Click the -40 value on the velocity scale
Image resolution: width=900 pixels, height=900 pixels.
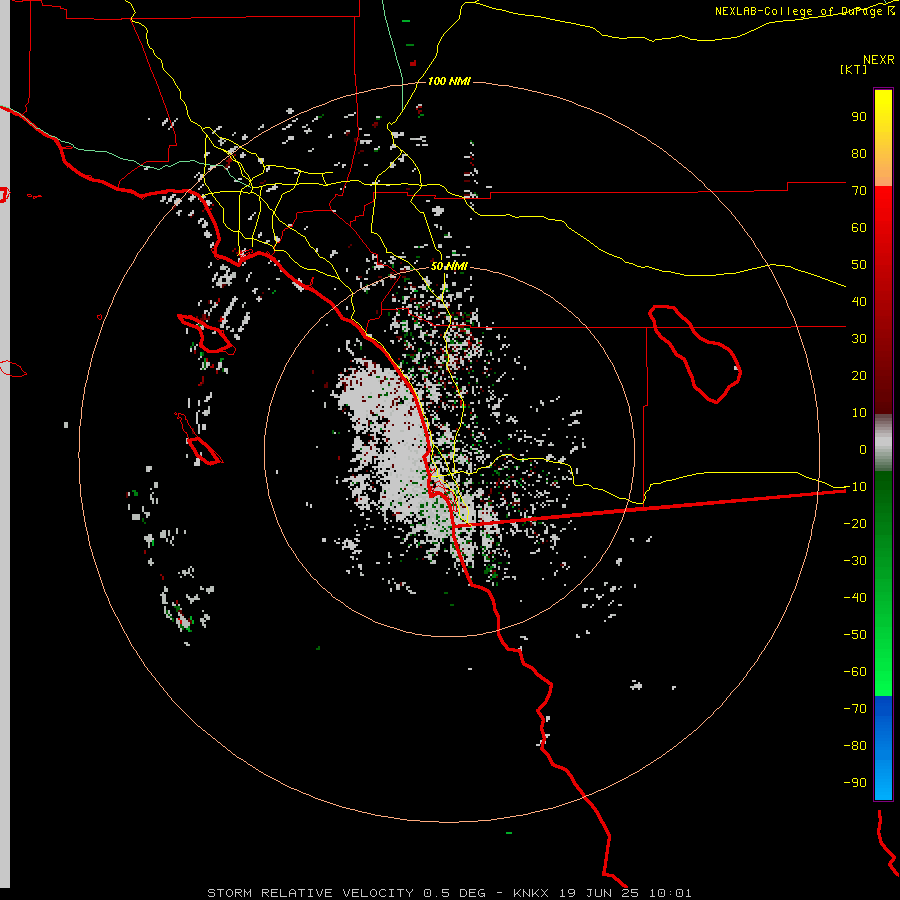855,598
